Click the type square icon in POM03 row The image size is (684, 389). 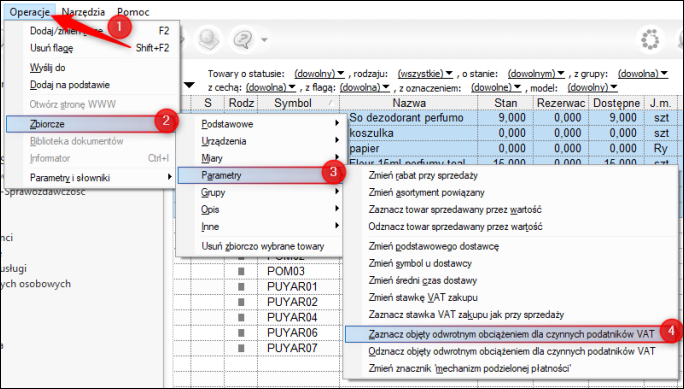point(241,272)
